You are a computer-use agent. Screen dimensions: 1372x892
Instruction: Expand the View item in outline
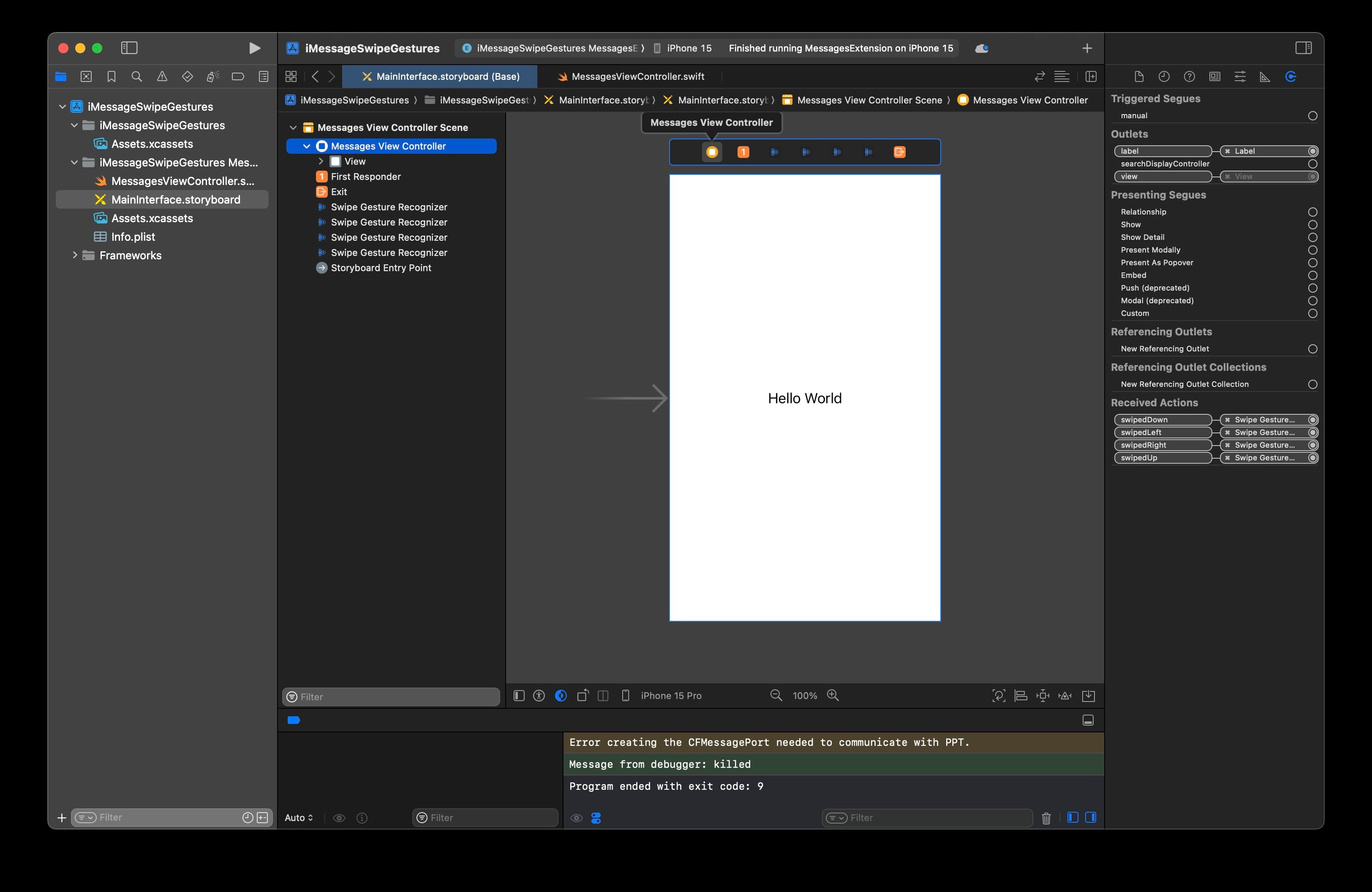tap(321, 161)
